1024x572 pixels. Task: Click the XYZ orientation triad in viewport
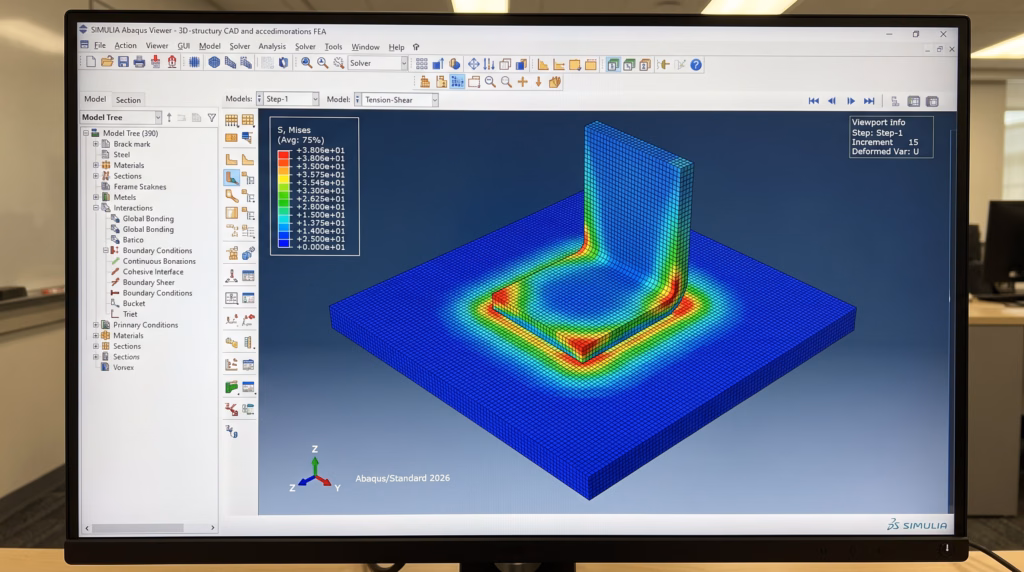(315, 470)
